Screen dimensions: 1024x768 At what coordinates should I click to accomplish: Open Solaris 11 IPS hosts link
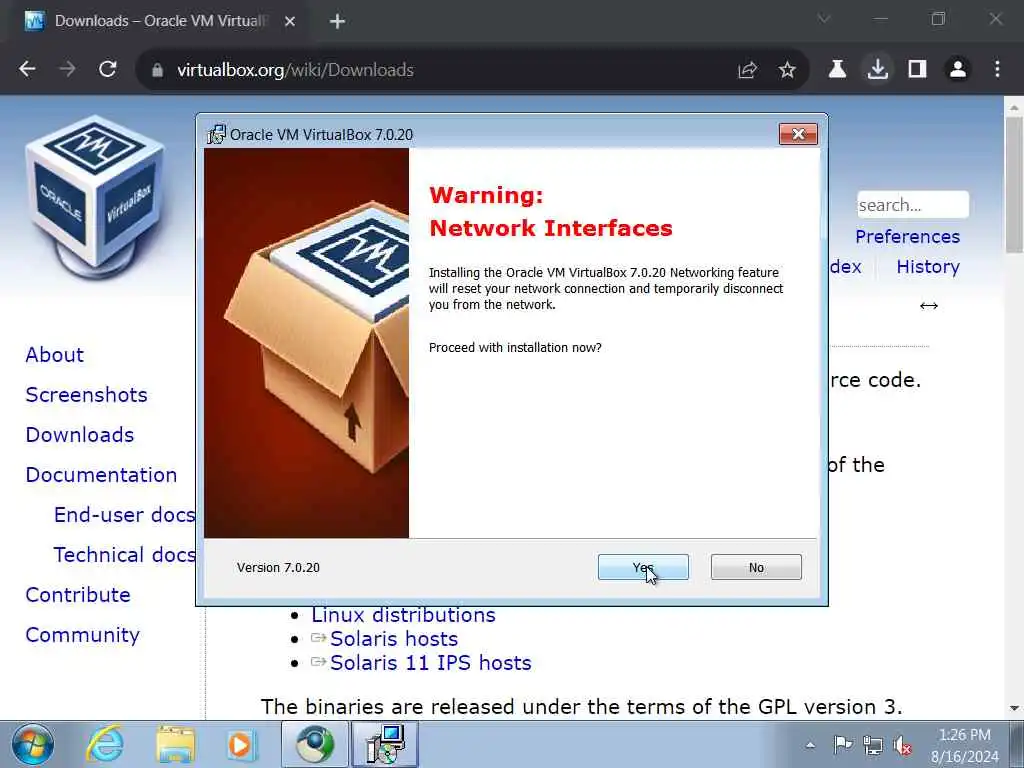[x=430, y=663]
